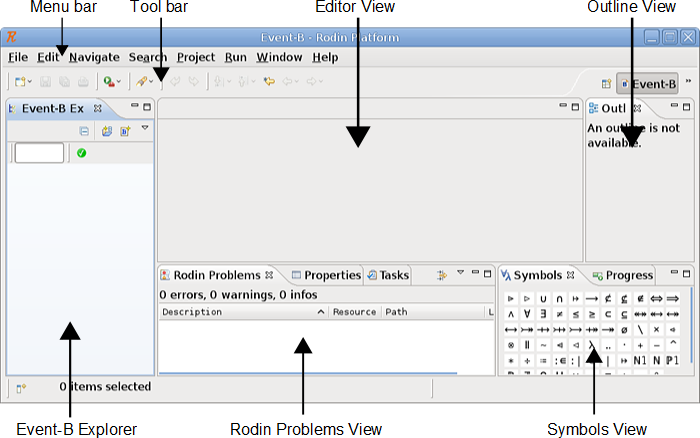Image resolution: width=700 pixels, height=438 pixels.
Task: Maximize the Outline view panel
Action: [x=687, y=107]
